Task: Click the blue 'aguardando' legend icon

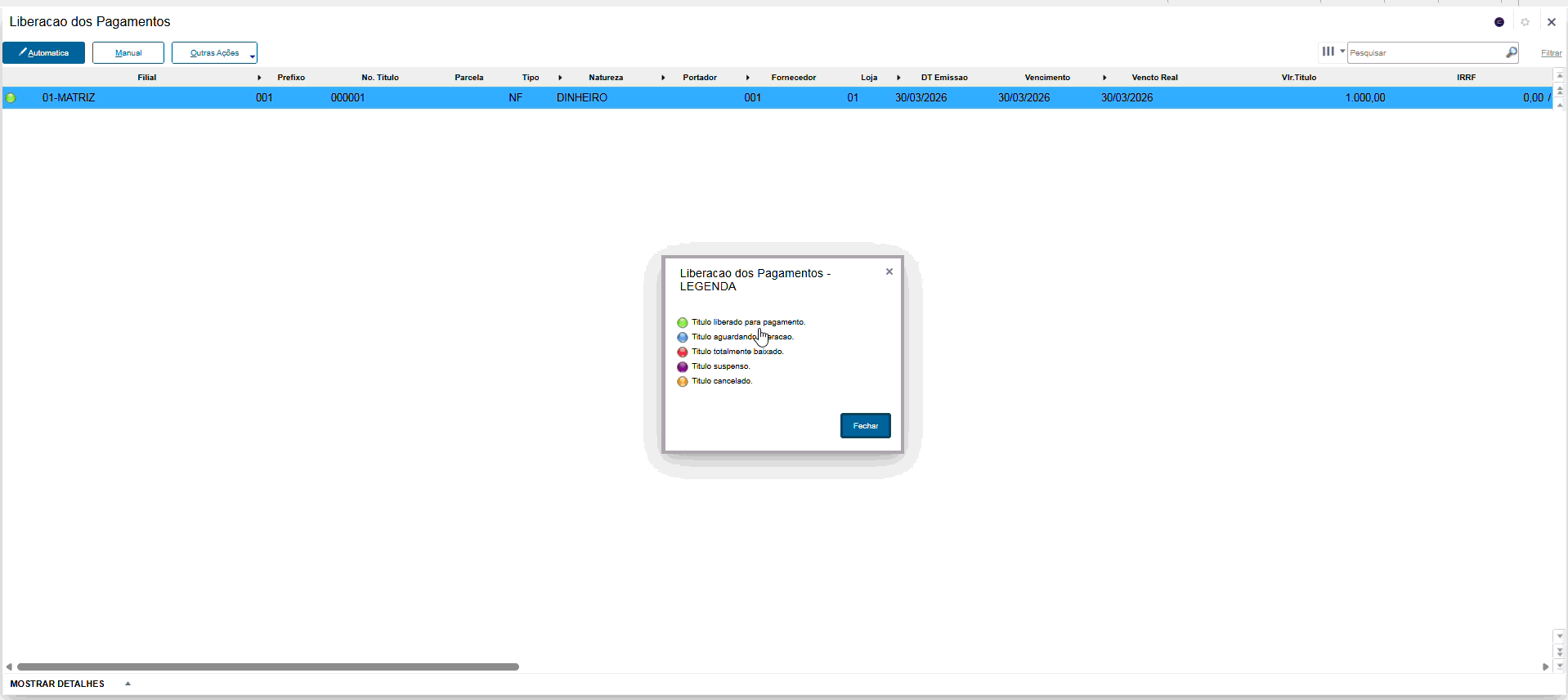Action: pos(683,337)
